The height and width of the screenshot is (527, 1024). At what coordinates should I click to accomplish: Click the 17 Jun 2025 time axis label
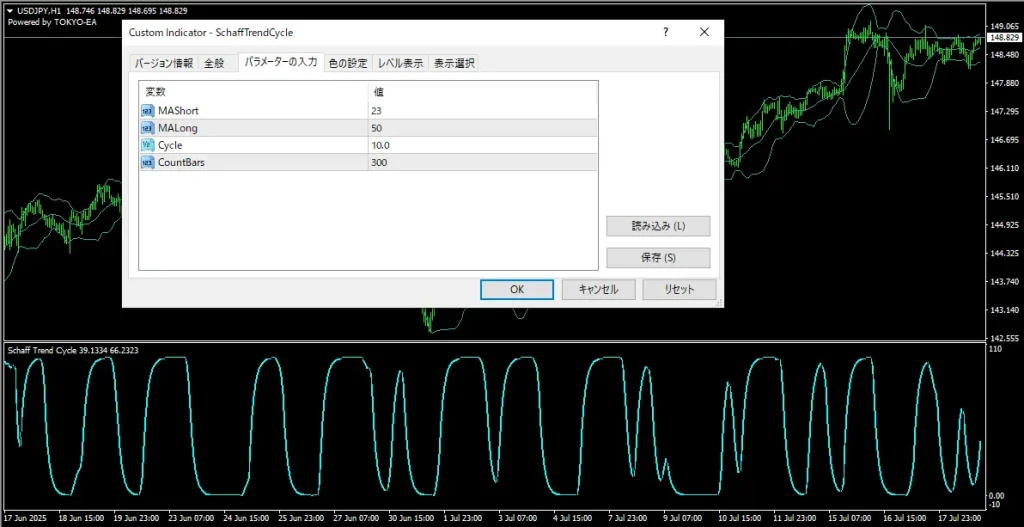click(x=24, y=517)
